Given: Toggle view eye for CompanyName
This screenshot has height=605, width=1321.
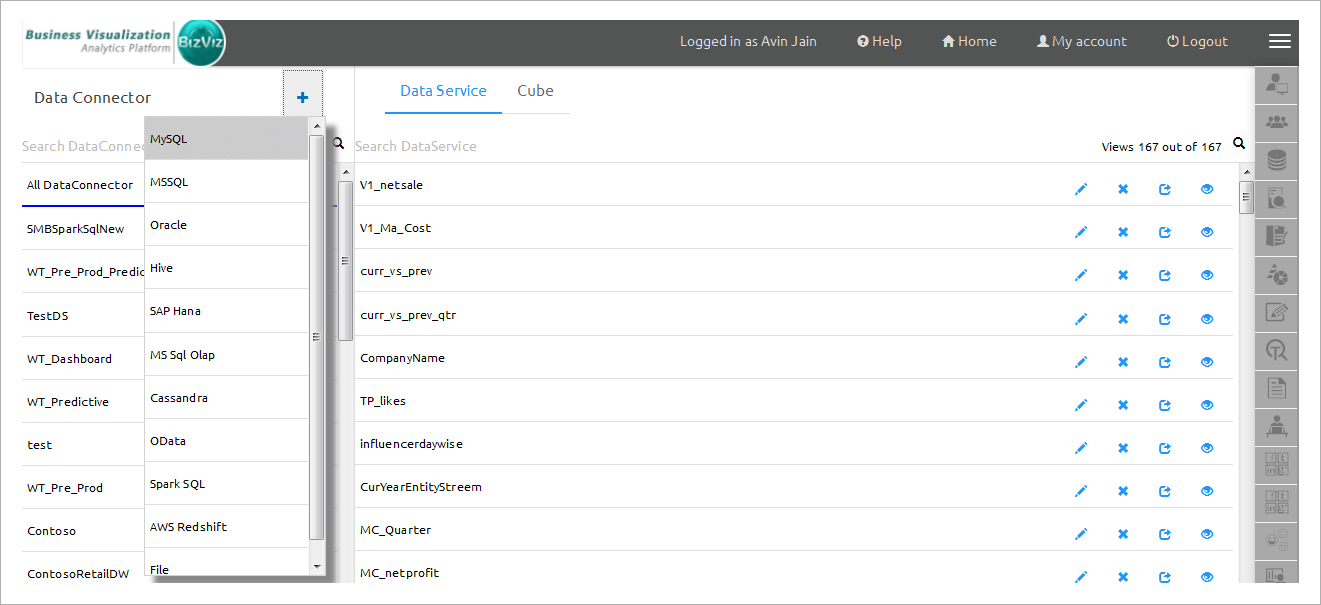Looking at the screenshot, I should coord(1207,362).
